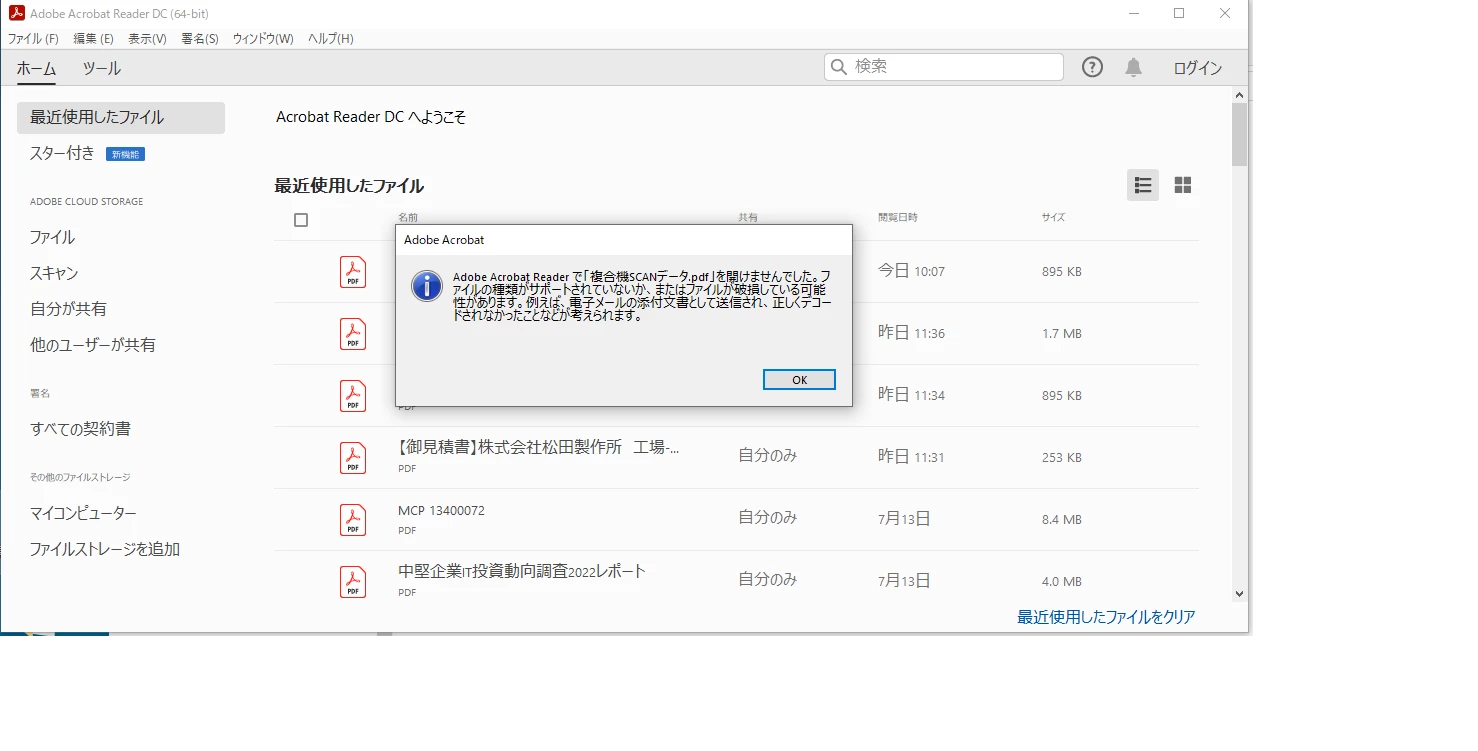Open the ファイル (F) menu

pos(33,39)
